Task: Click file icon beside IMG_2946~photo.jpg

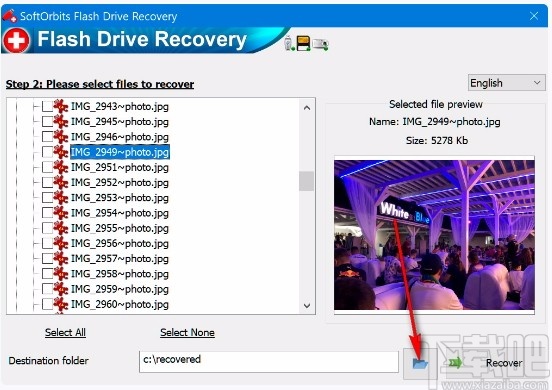Action: (61, 137)
